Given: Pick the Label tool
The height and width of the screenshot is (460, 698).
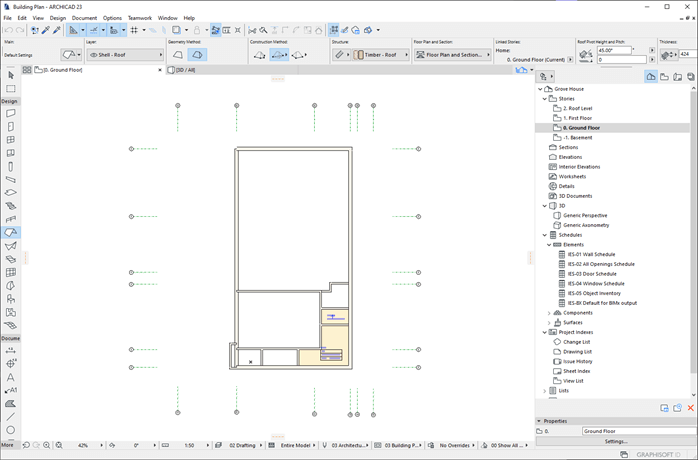Looking at the screenshot, I should coord(11,390).
